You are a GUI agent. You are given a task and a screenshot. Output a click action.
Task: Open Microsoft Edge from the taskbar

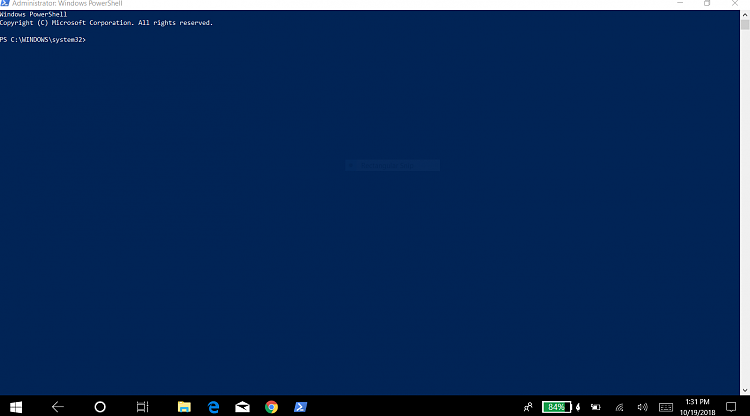(213, 407)
